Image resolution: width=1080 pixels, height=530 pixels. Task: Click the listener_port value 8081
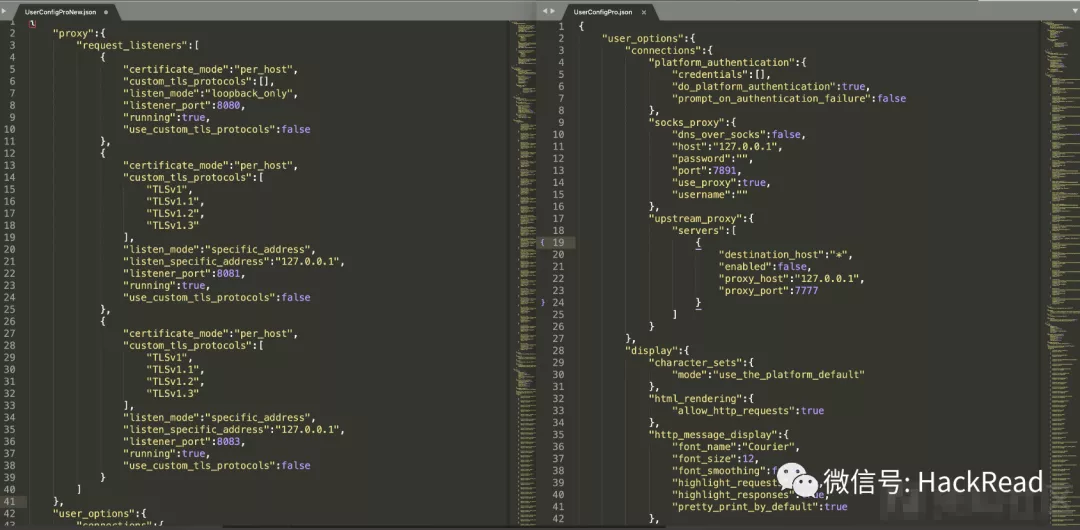pos(231,274)
